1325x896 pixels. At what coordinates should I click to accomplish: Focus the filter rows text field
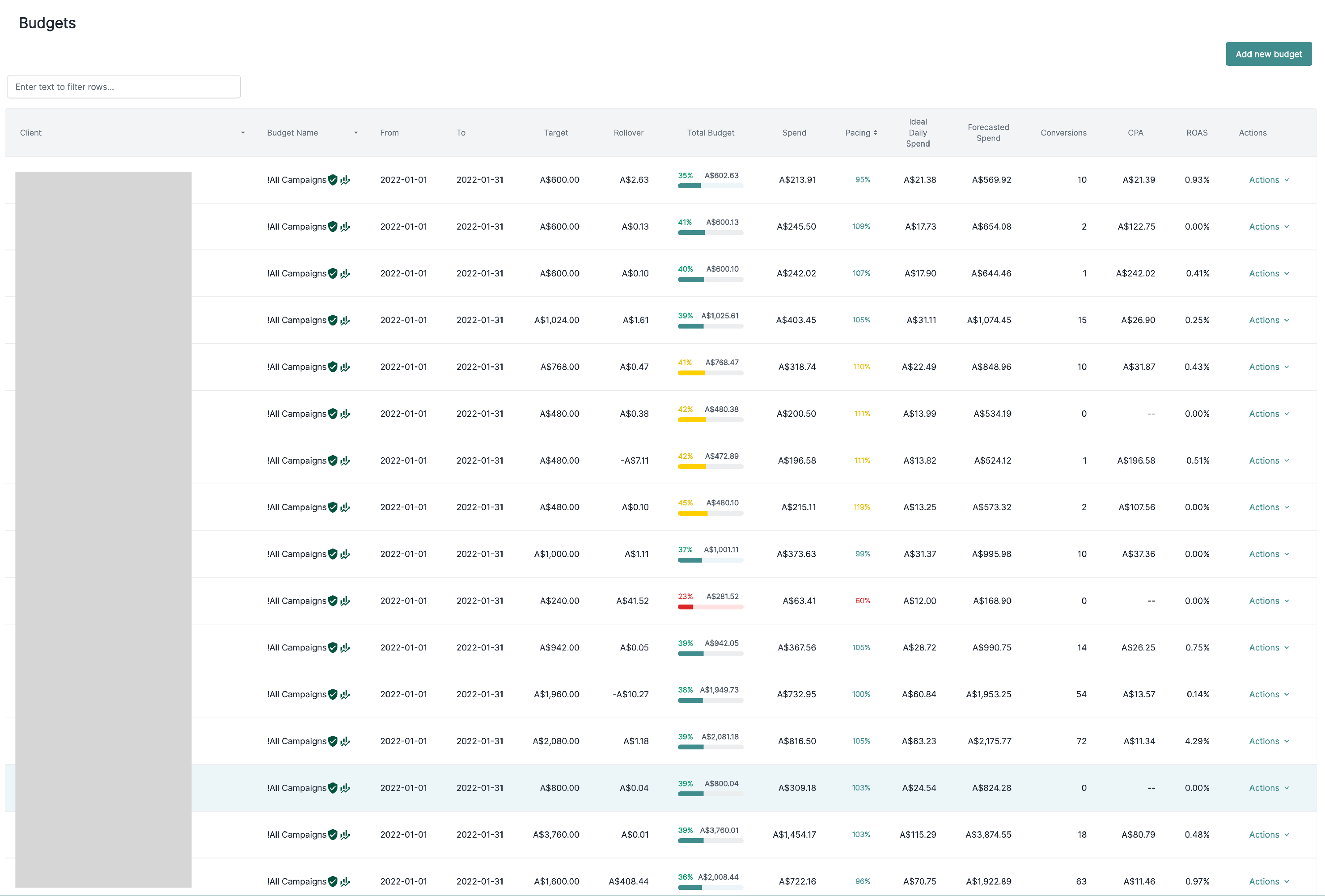pyautogui.click(x=124, y=87)
